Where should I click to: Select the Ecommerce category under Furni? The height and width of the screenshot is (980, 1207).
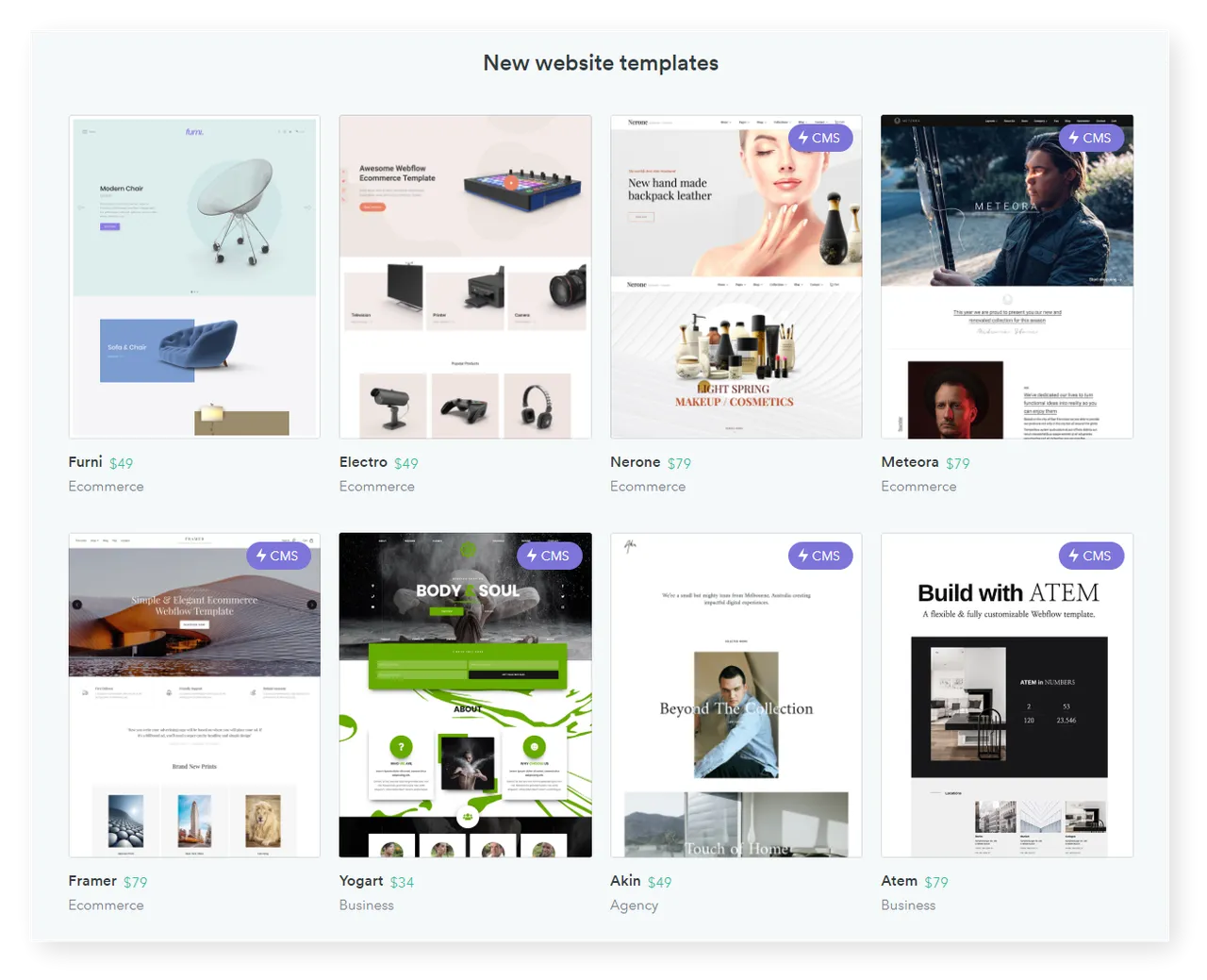coord(106,487)
